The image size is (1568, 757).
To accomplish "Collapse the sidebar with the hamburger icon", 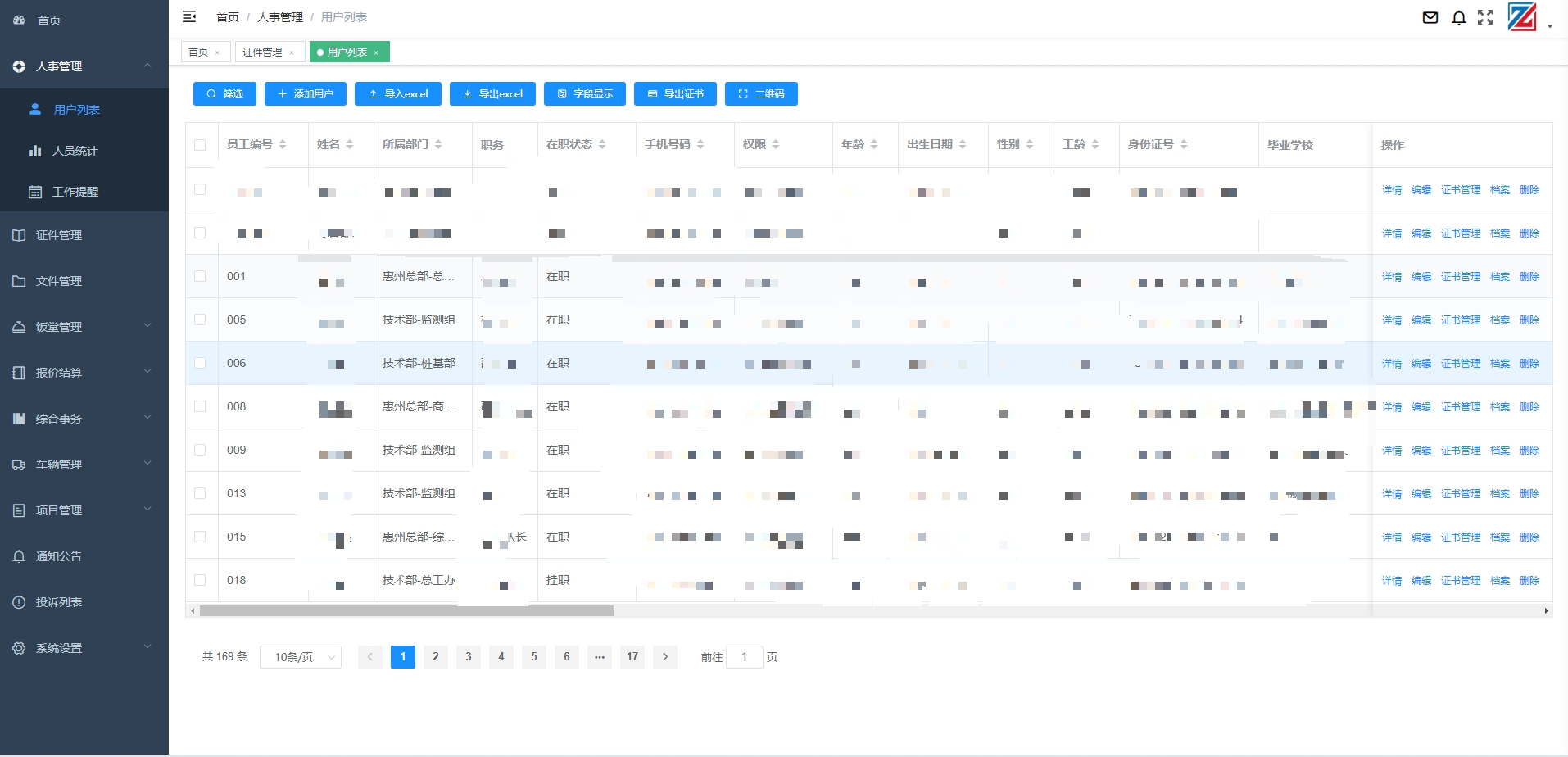I will 189,16.
